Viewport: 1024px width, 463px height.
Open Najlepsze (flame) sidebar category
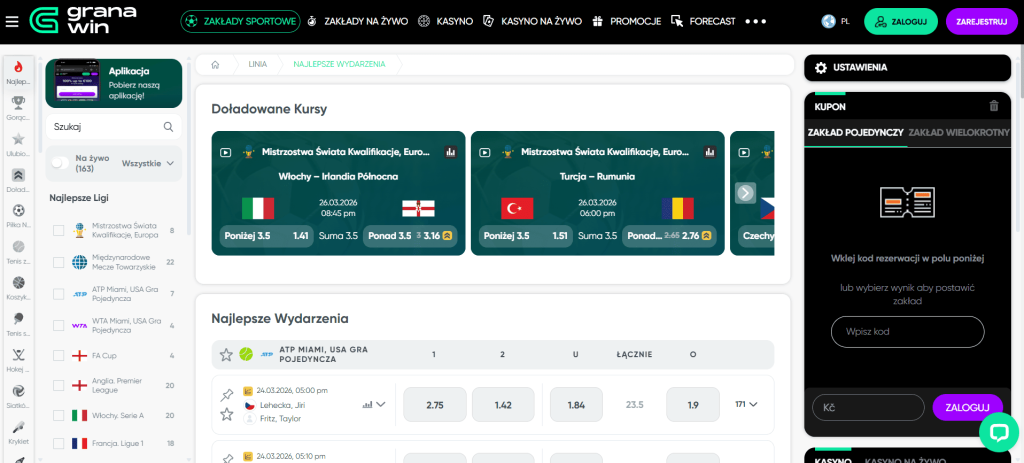pos(18,67)
